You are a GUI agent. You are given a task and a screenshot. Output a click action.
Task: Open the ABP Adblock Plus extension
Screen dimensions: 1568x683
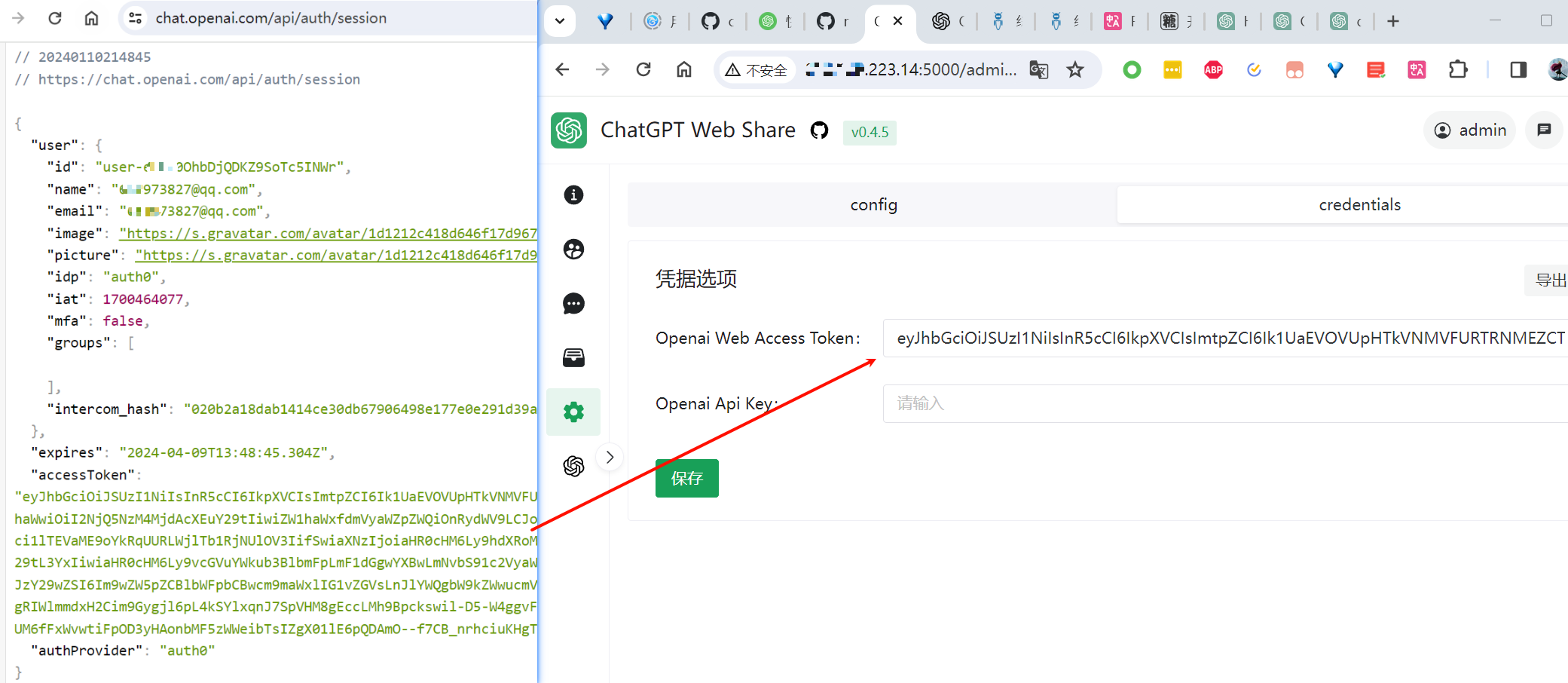[x=1213, y=70]
